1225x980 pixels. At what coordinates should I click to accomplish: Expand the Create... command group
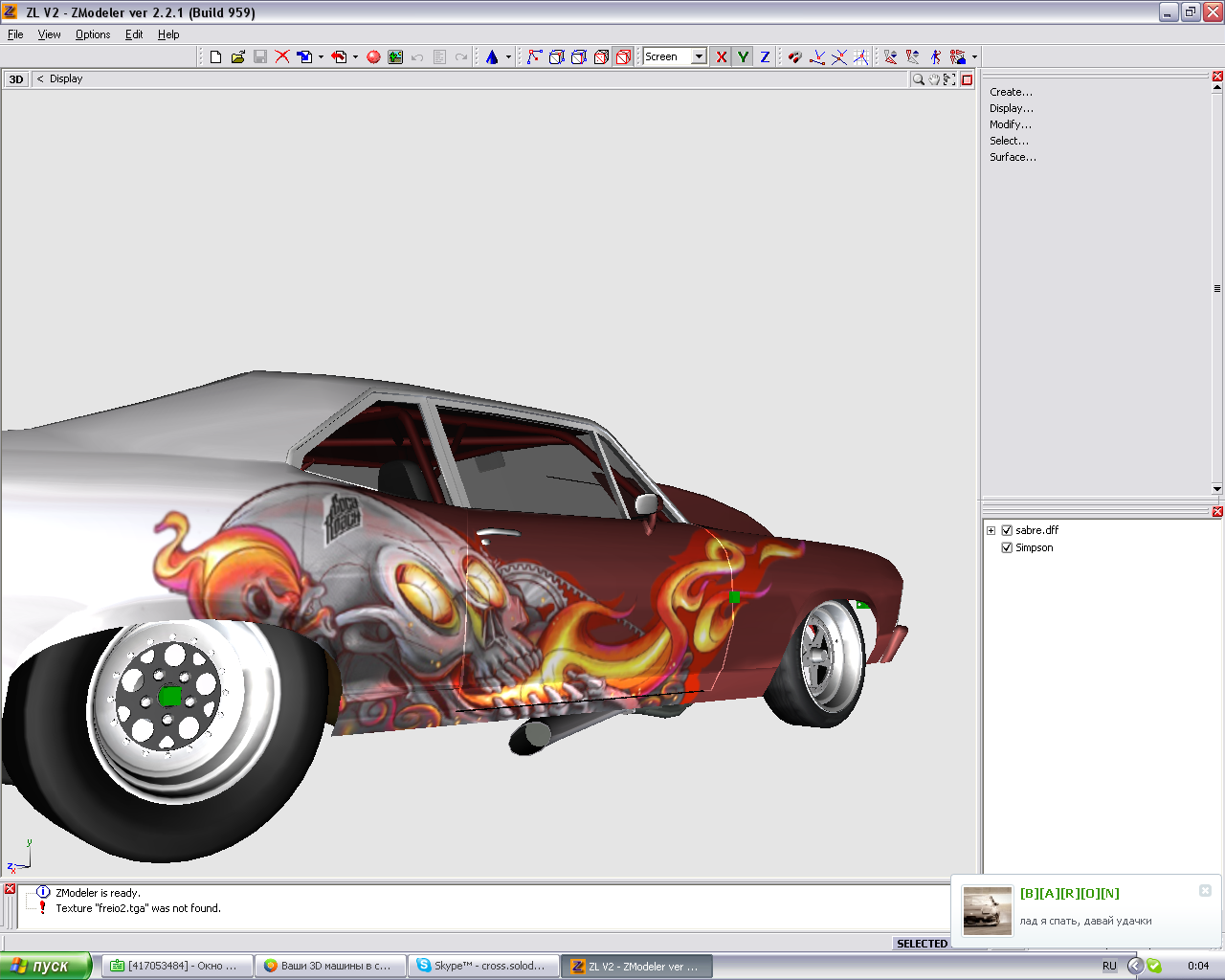pyautogui.click(x=1011, y=92)
